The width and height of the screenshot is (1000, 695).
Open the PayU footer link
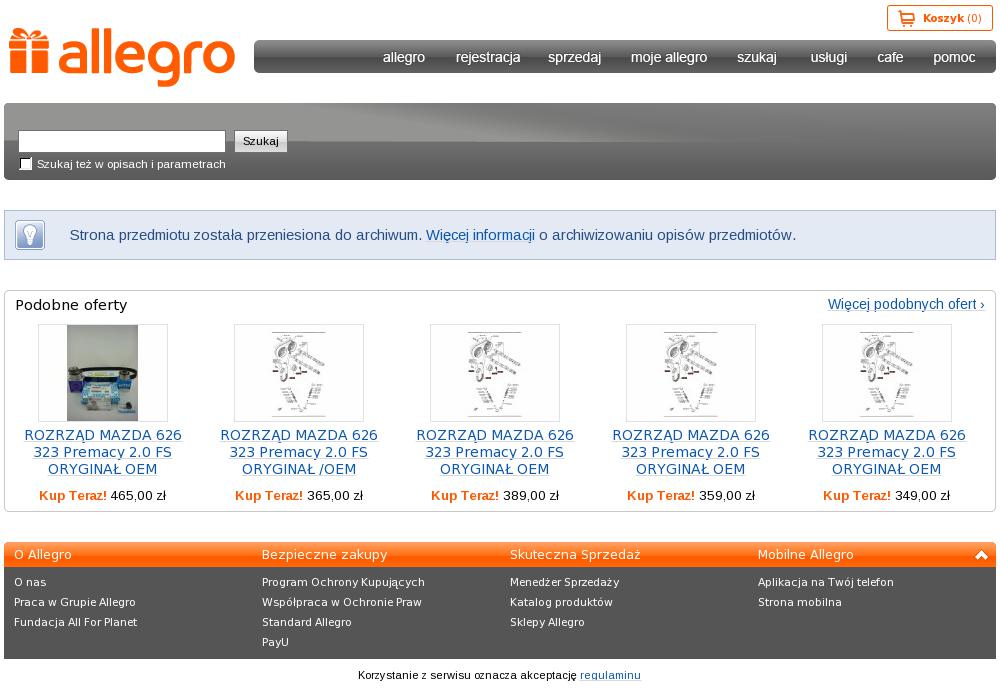pos(275,642)
